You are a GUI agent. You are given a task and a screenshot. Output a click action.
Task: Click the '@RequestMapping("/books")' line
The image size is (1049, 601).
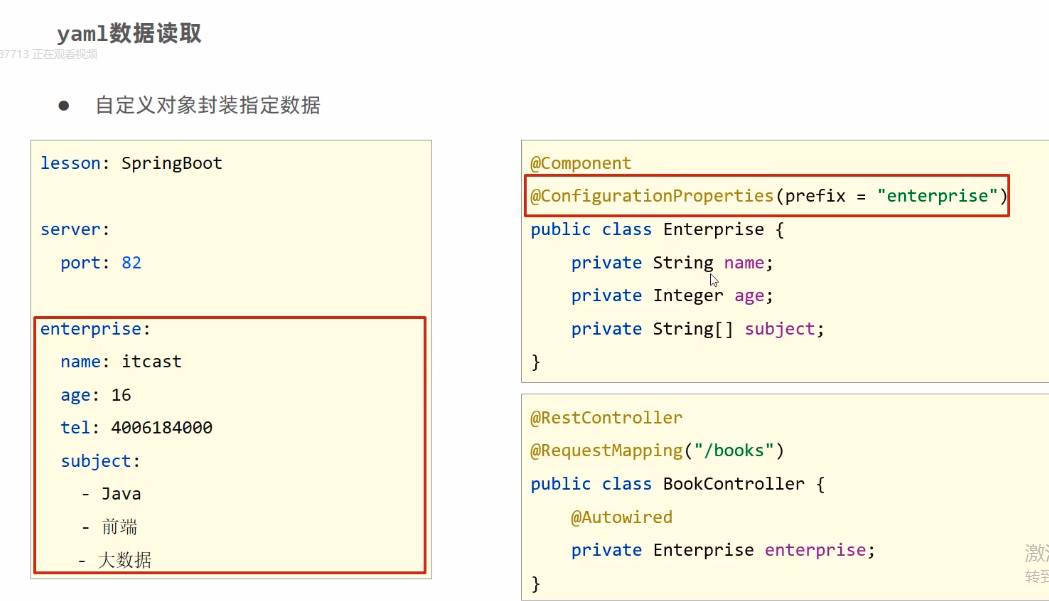657,450
